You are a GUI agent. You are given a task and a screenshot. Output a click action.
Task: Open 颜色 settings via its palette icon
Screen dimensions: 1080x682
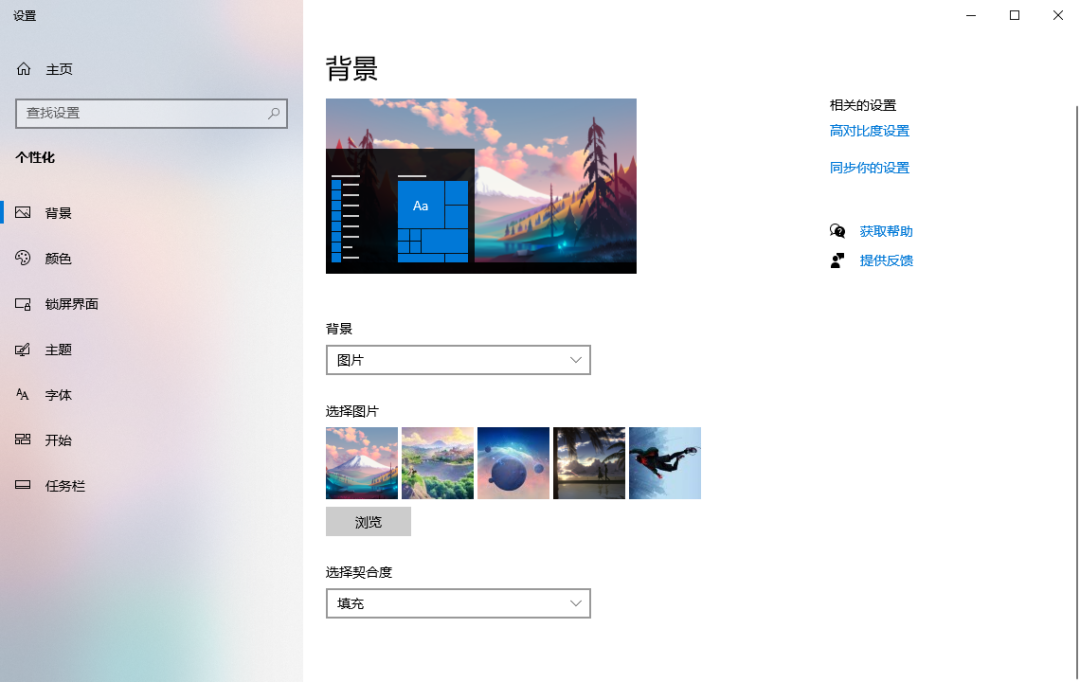pos(22,258)
